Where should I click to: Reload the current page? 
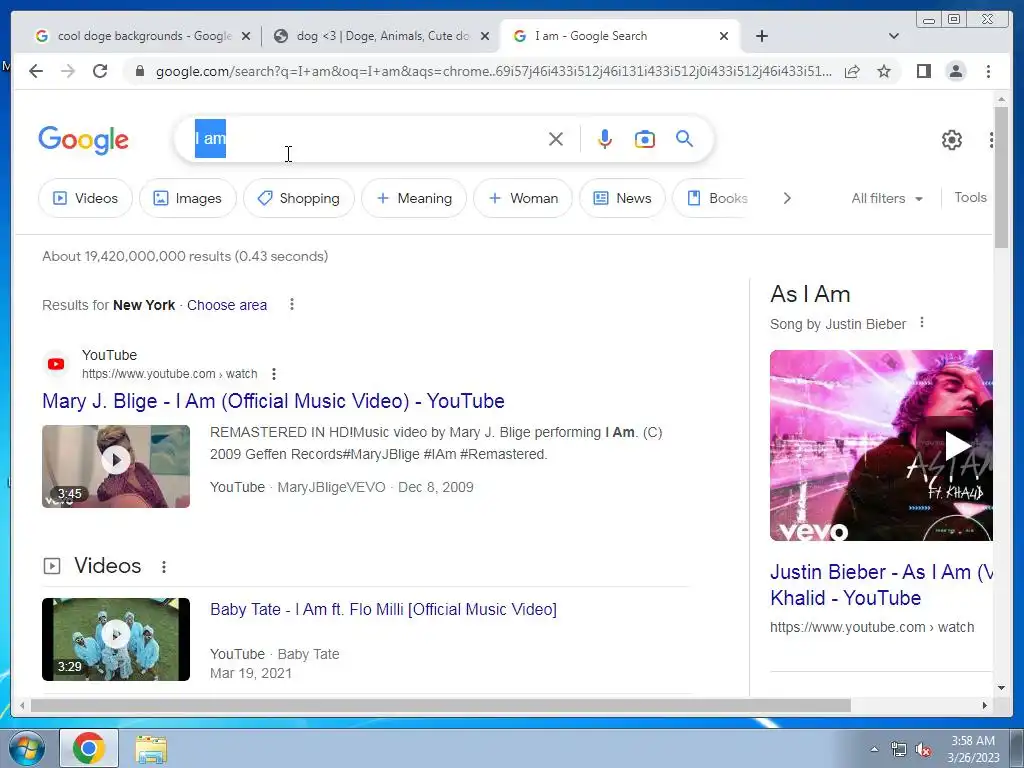tap(100, 71)
